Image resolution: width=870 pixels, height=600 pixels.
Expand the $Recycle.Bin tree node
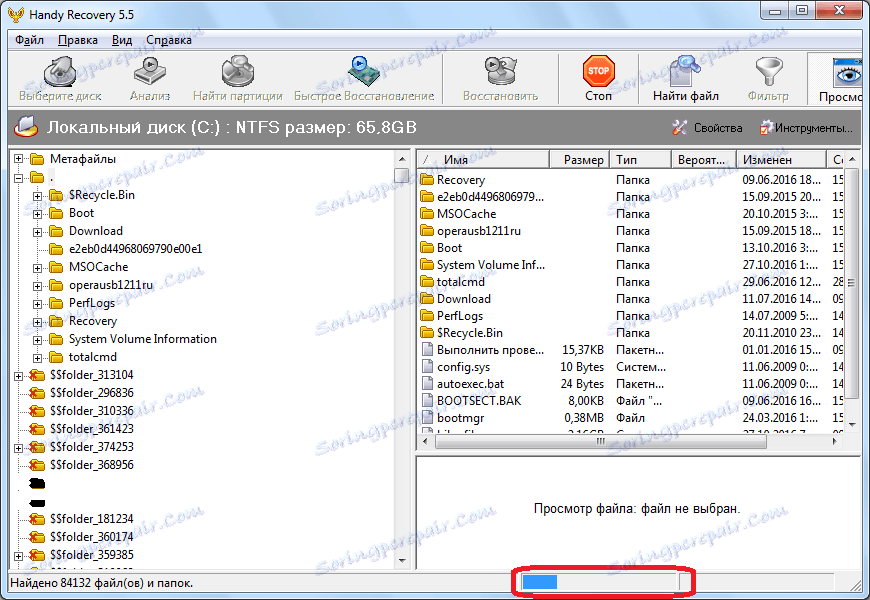(37, 195)
